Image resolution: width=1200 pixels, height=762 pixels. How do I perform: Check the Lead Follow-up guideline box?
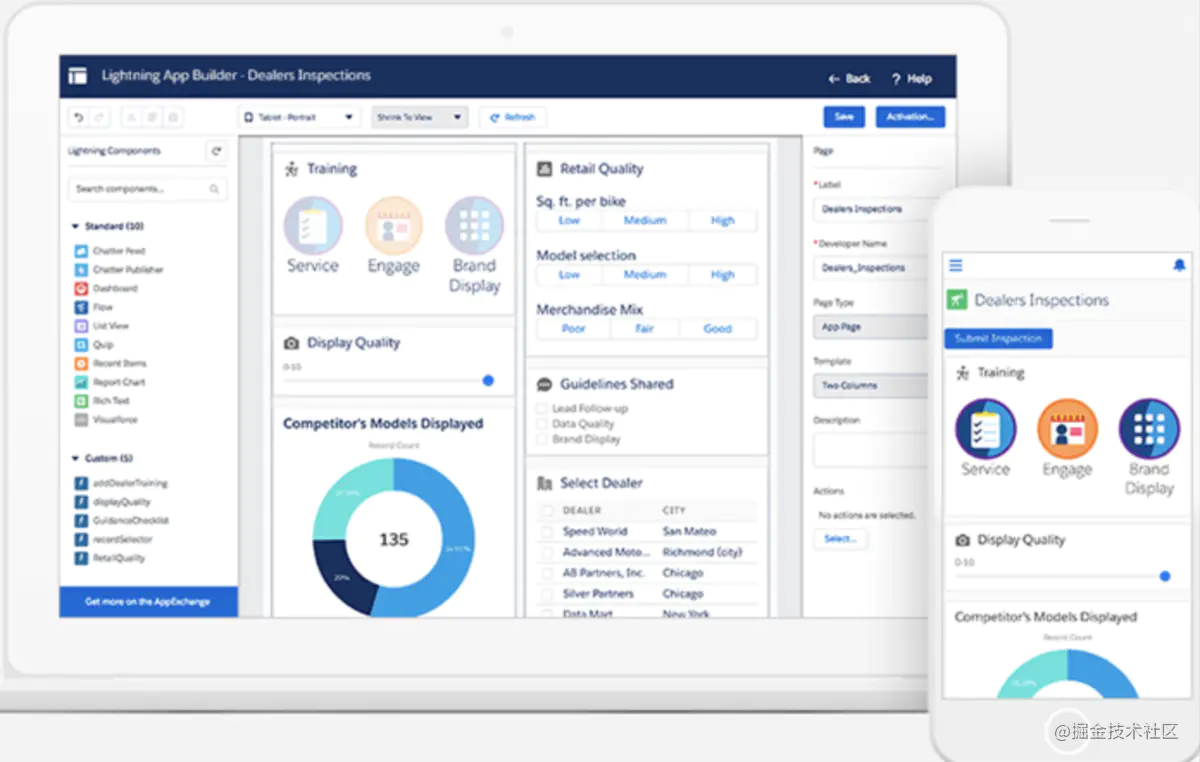542,409
